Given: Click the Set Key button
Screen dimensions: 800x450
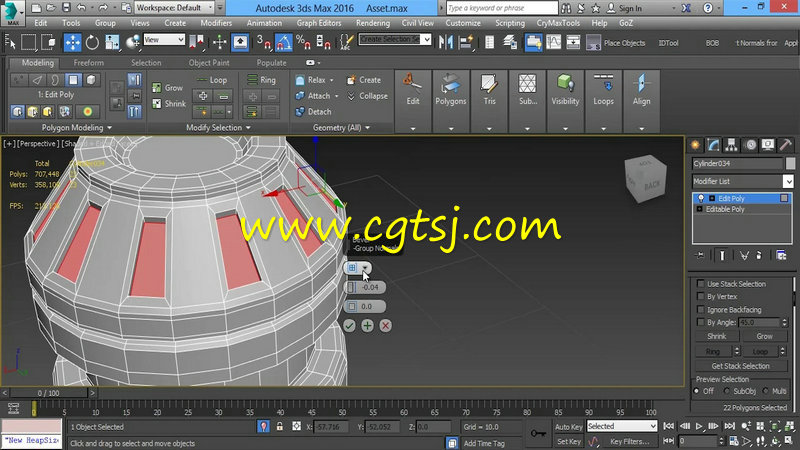Looking at the screenshot, I should pos(568,441).
